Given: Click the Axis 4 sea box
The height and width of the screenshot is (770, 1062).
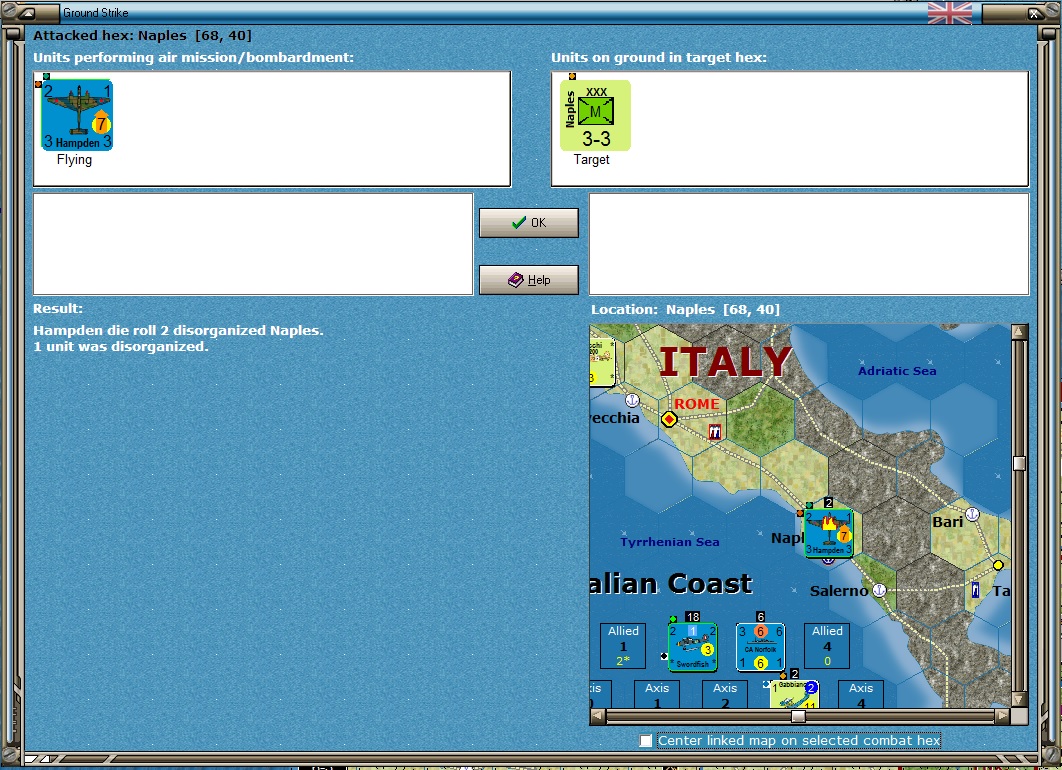Looking at the screenshot, I should click(861, 694).
